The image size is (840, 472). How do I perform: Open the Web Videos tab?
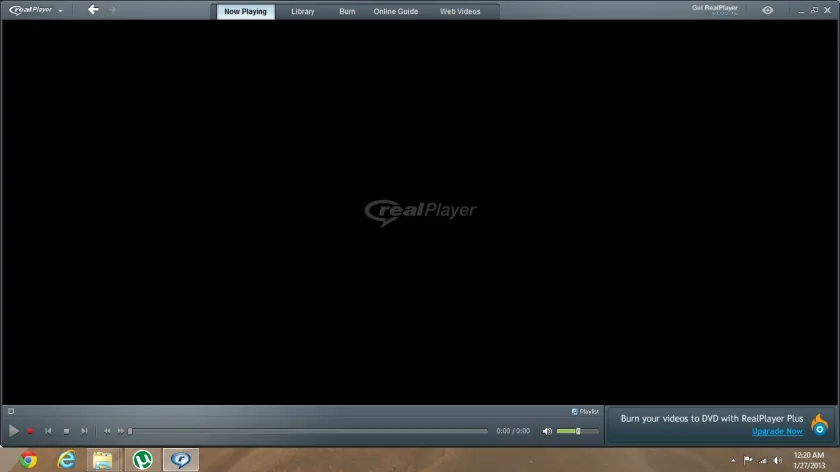tap(460, 11)
